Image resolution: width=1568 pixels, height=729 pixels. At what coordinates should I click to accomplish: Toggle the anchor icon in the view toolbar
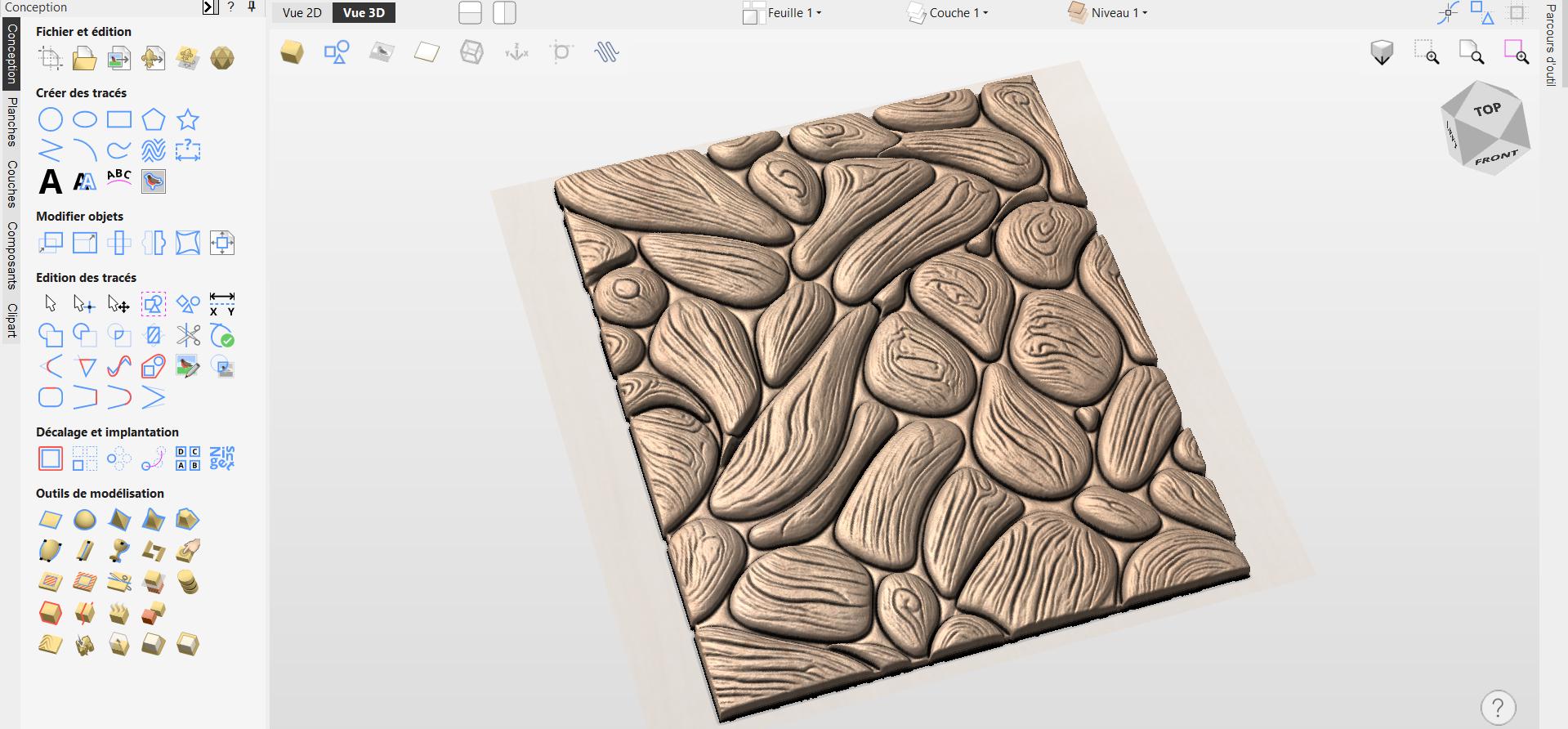click(x=516, y=52)
